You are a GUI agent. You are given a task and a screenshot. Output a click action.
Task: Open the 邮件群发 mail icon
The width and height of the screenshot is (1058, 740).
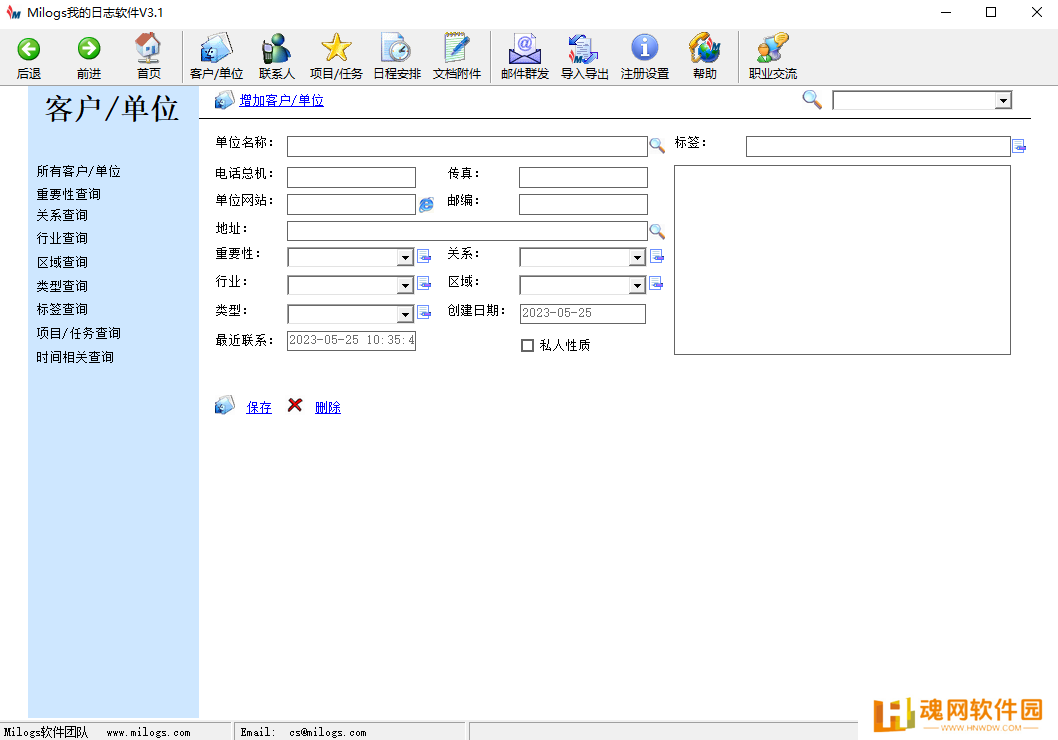[525, 49]
